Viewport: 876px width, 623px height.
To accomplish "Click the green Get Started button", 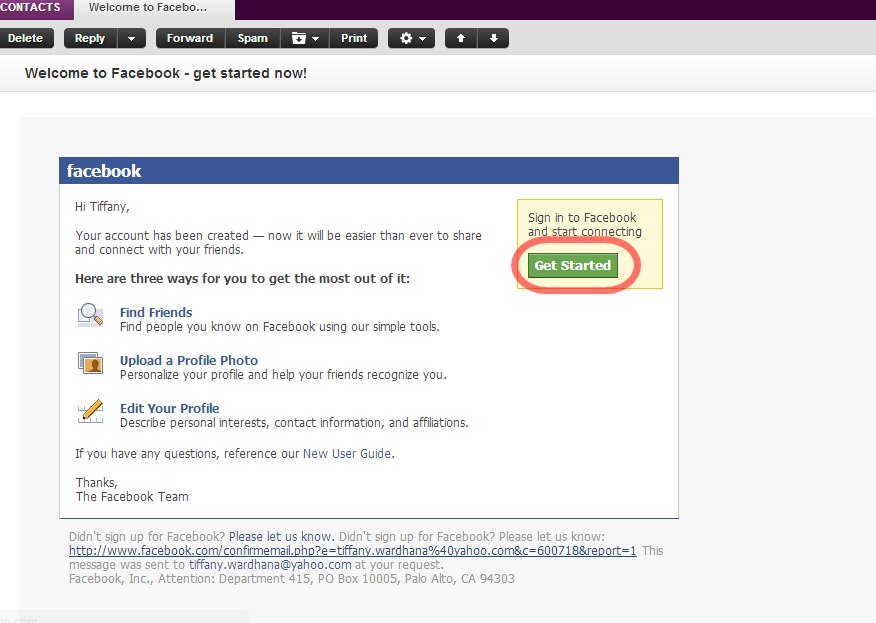I will [573, 265].
